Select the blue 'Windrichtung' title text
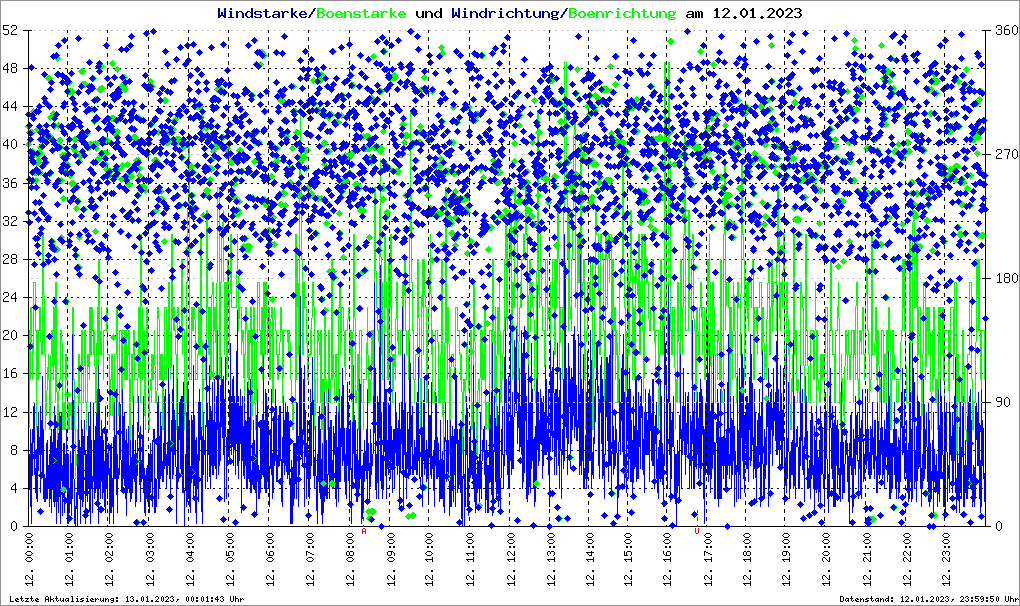Screen dimensions: 1020x606 coord(505,13)
